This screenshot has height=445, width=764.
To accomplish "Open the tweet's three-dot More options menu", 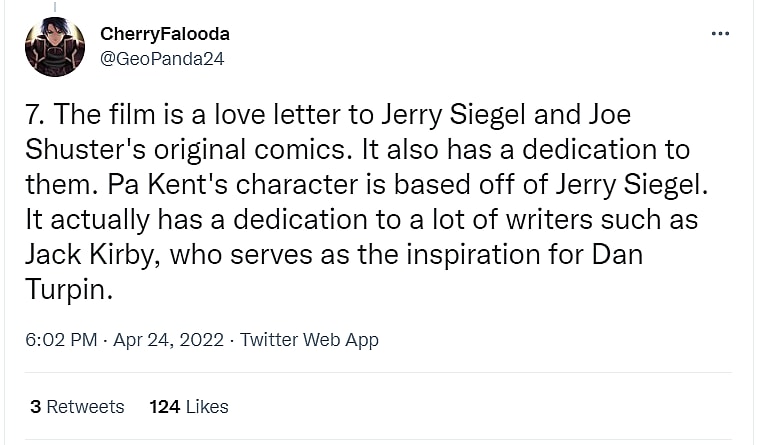I will (x=720, y=33).
